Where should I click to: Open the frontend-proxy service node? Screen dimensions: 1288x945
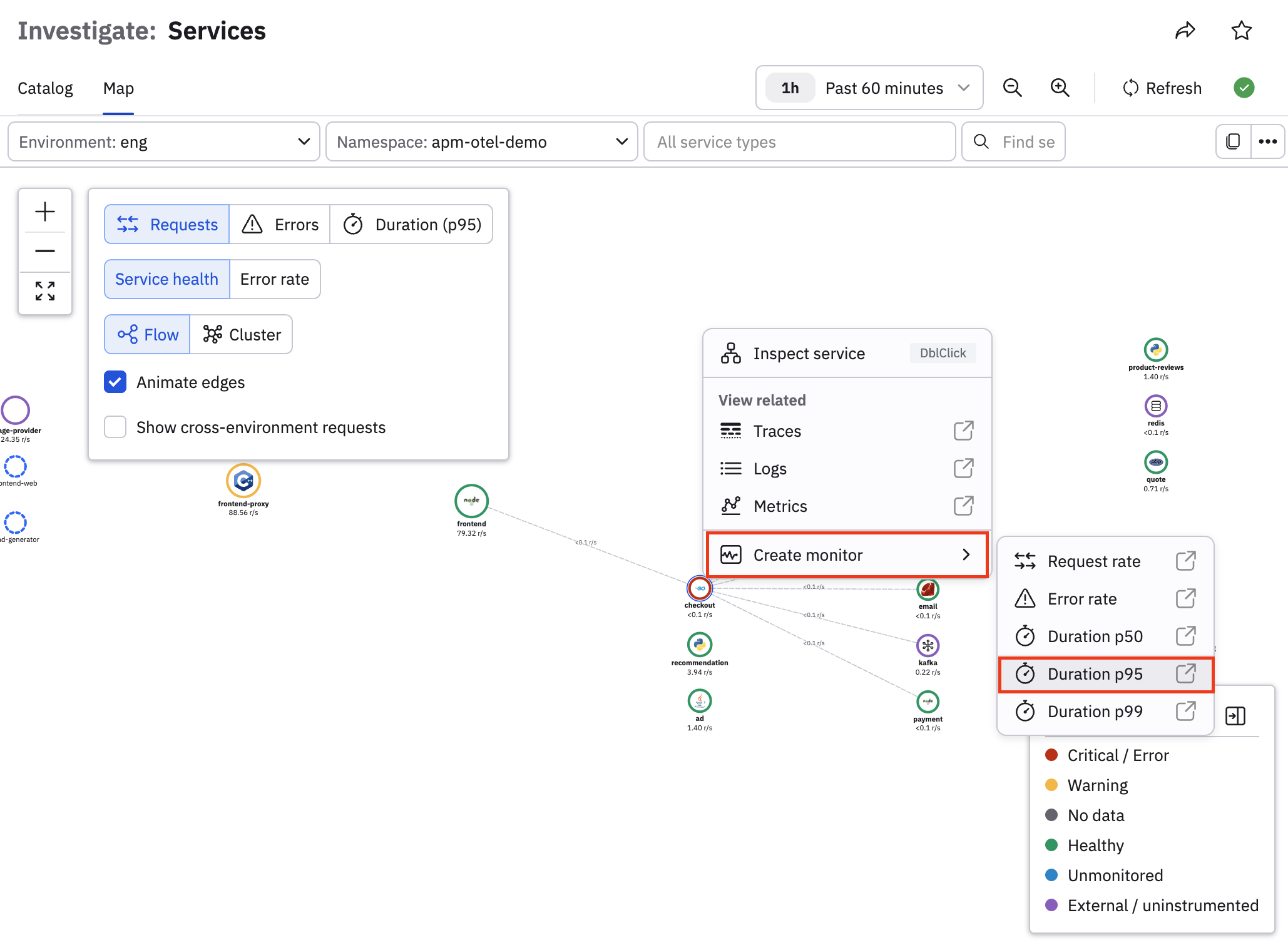pyautogui.click(x=243, y=481)
